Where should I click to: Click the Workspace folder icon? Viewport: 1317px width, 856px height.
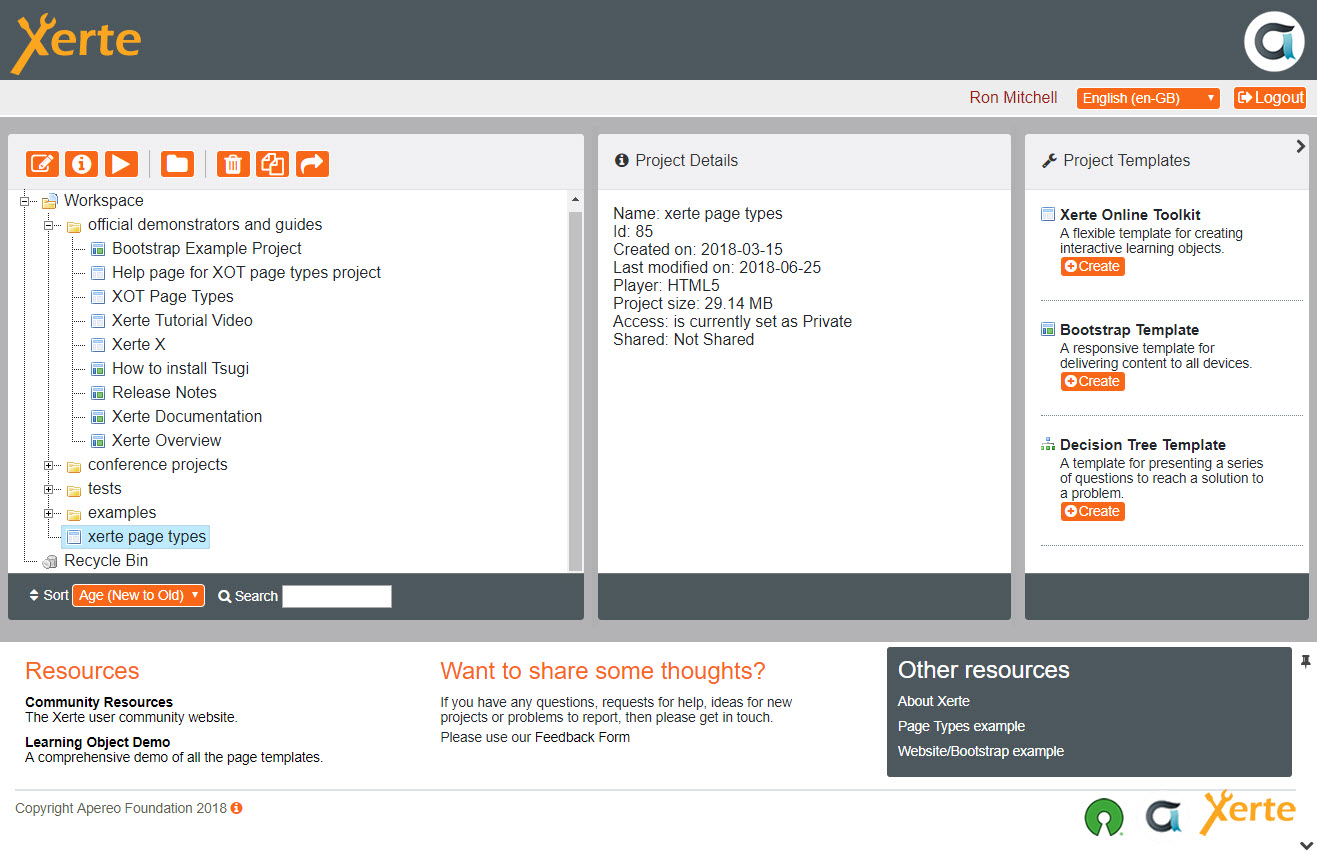[50, 201]
